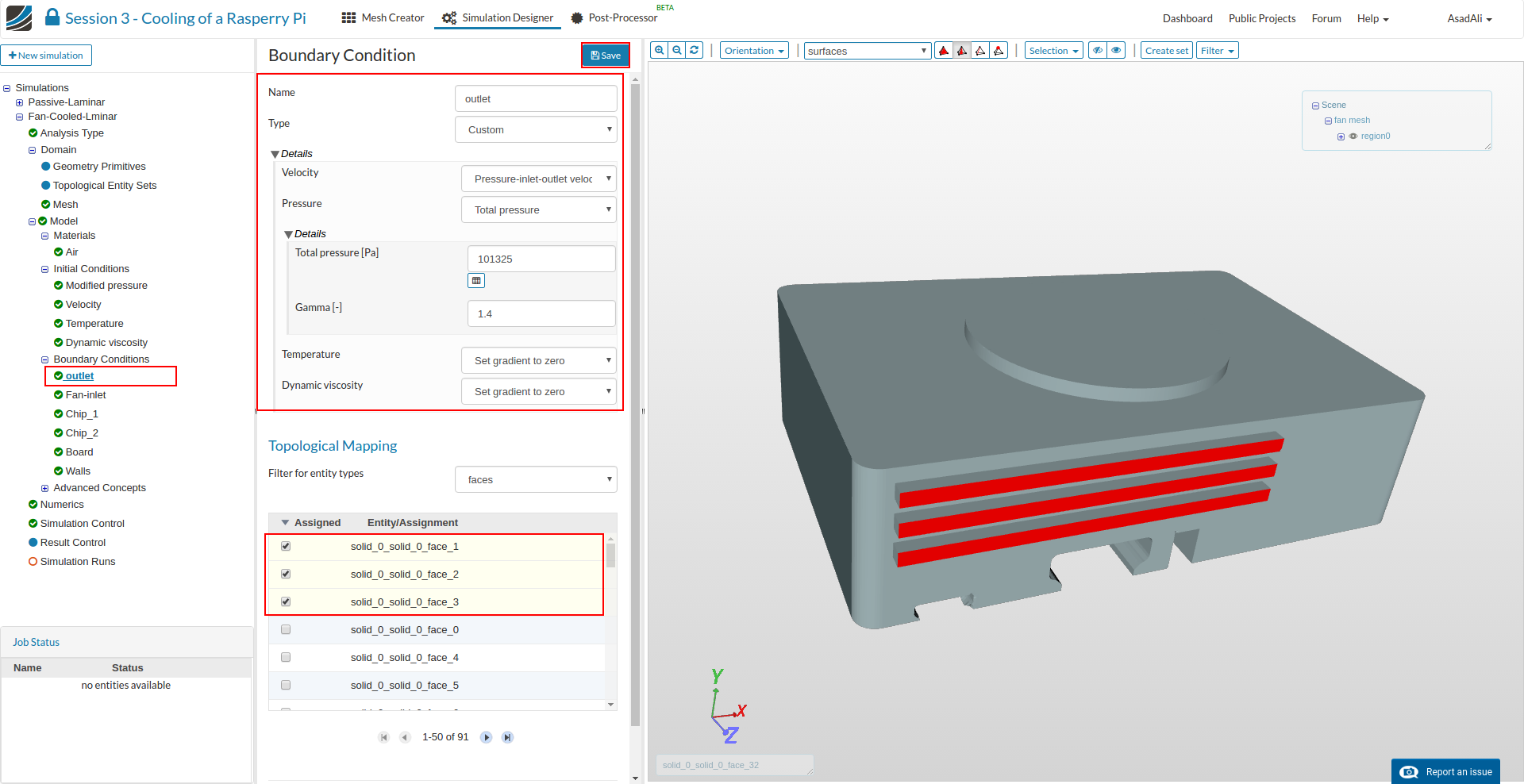The image size is (1524, 784).
Task: Open the Post-Processor tab
Action: tap(614, 18)
